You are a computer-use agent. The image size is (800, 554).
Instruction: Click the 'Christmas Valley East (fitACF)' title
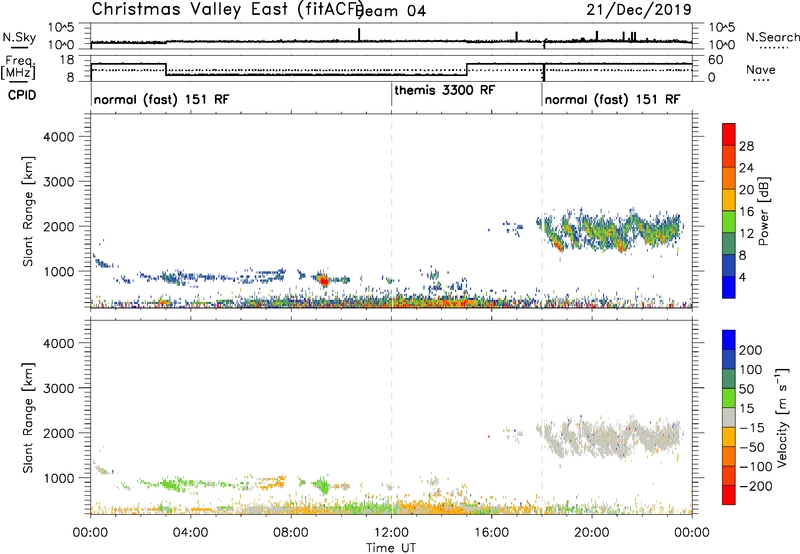(228, 9)
